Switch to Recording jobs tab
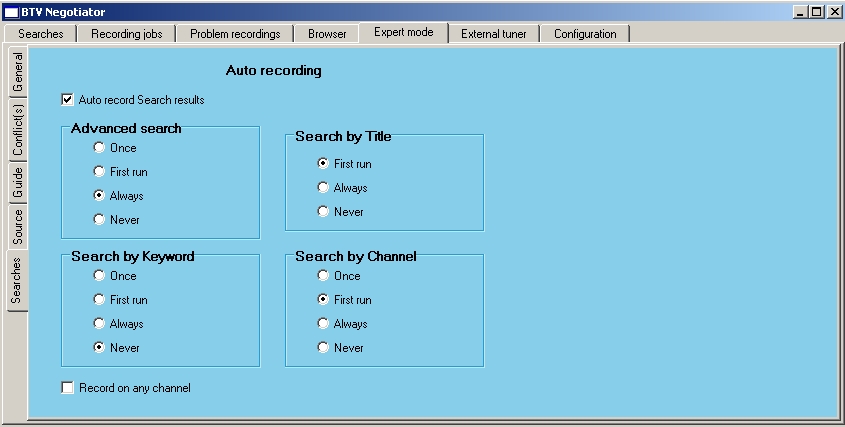The height and width of the screenshot is (427, 845). point(127,33)
